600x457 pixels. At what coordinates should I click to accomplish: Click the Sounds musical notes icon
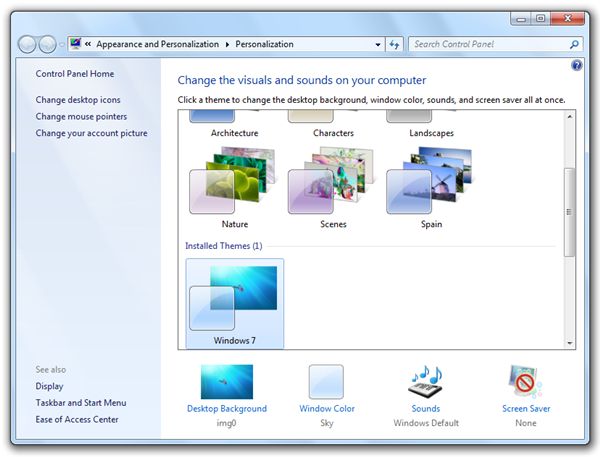[425, 382]
